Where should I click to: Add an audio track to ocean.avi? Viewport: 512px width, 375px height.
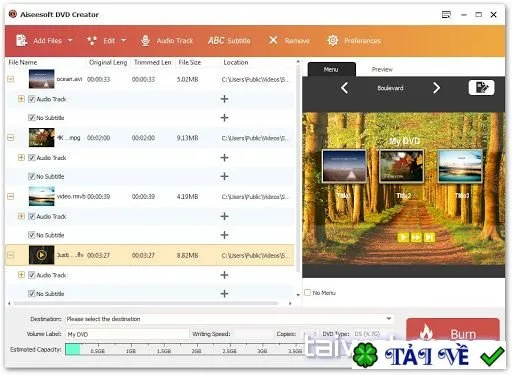(224, 99)
